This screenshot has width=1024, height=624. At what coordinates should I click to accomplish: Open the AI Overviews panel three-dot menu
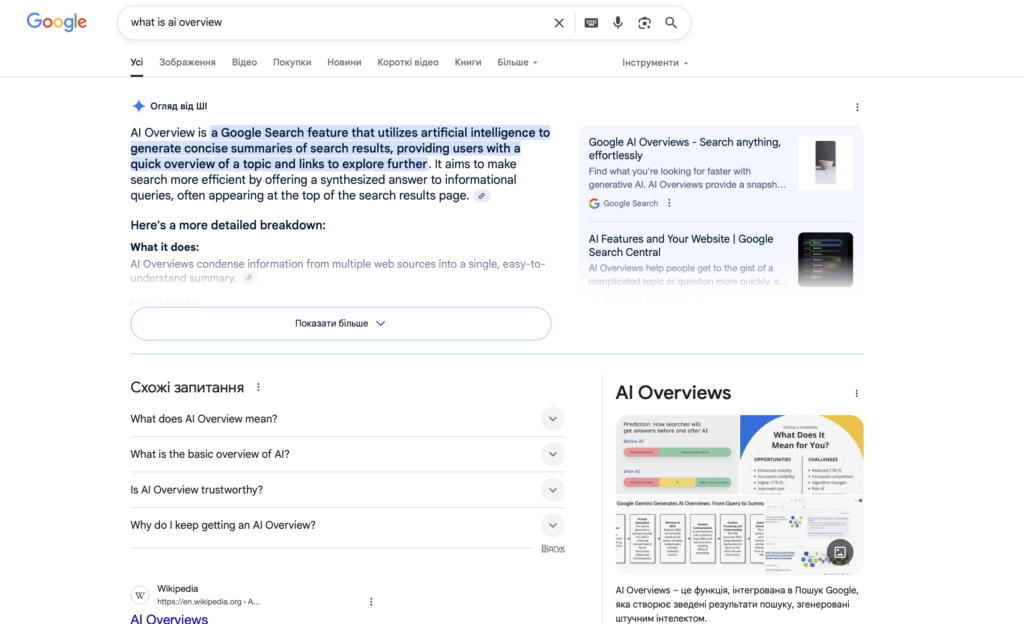click(856, 393)
